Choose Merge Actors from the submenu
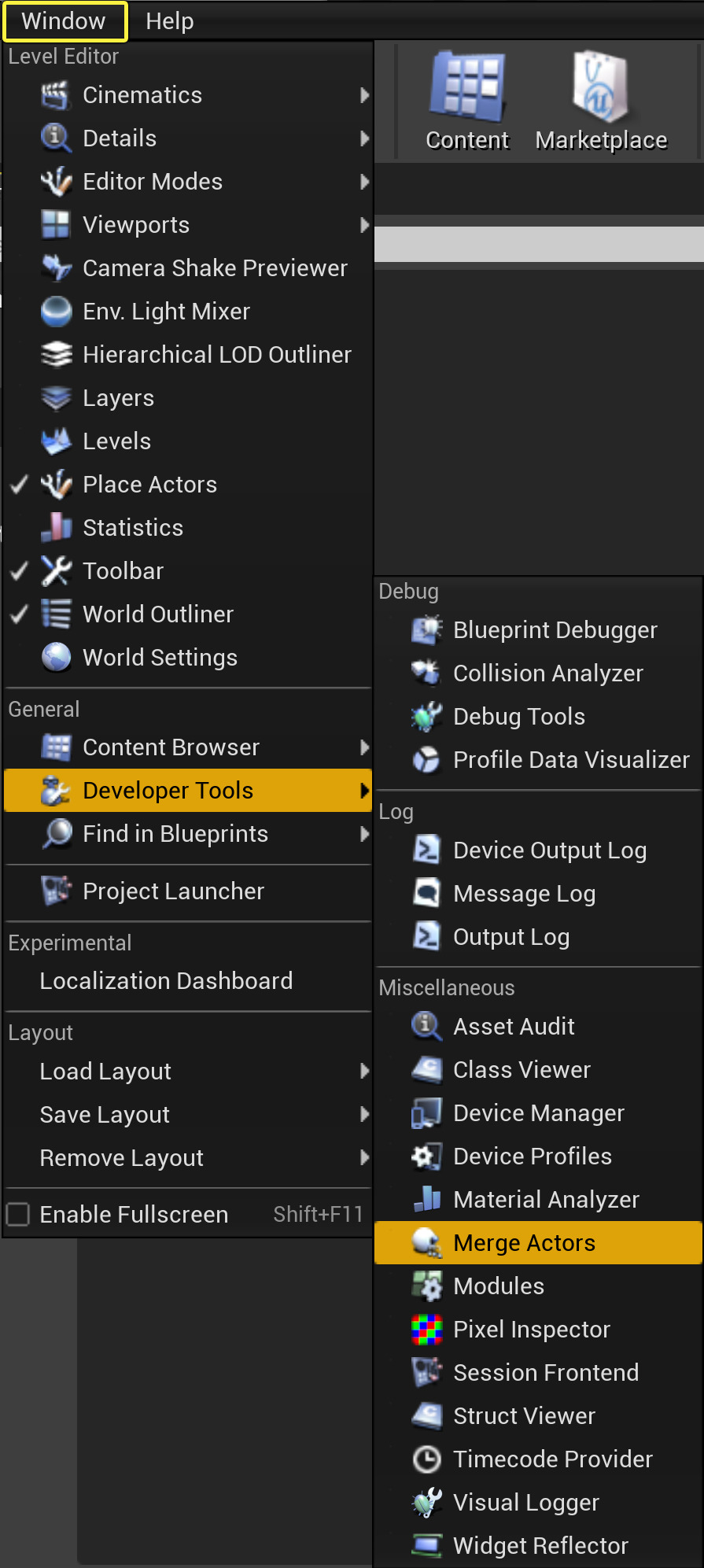Image resolution: width=704 pixels, height=1568 pixels. (524, 1243)
